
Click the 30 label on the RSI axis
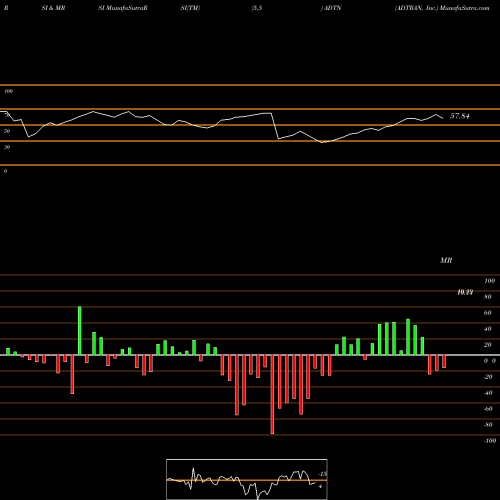(x=7, y=147)
